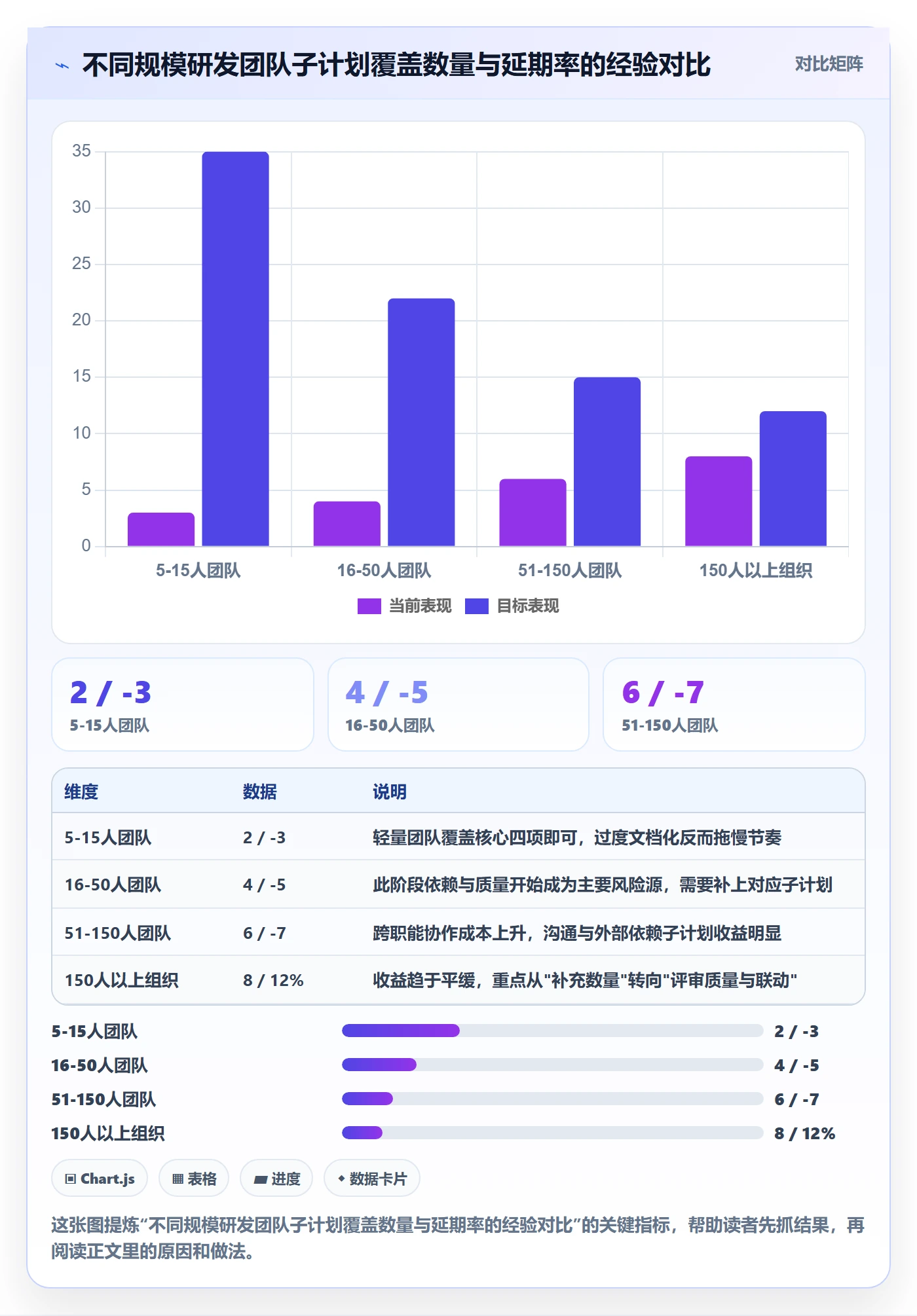
Task: Click the 150人以上组织 purple current bar
Action: coord(719,501)
